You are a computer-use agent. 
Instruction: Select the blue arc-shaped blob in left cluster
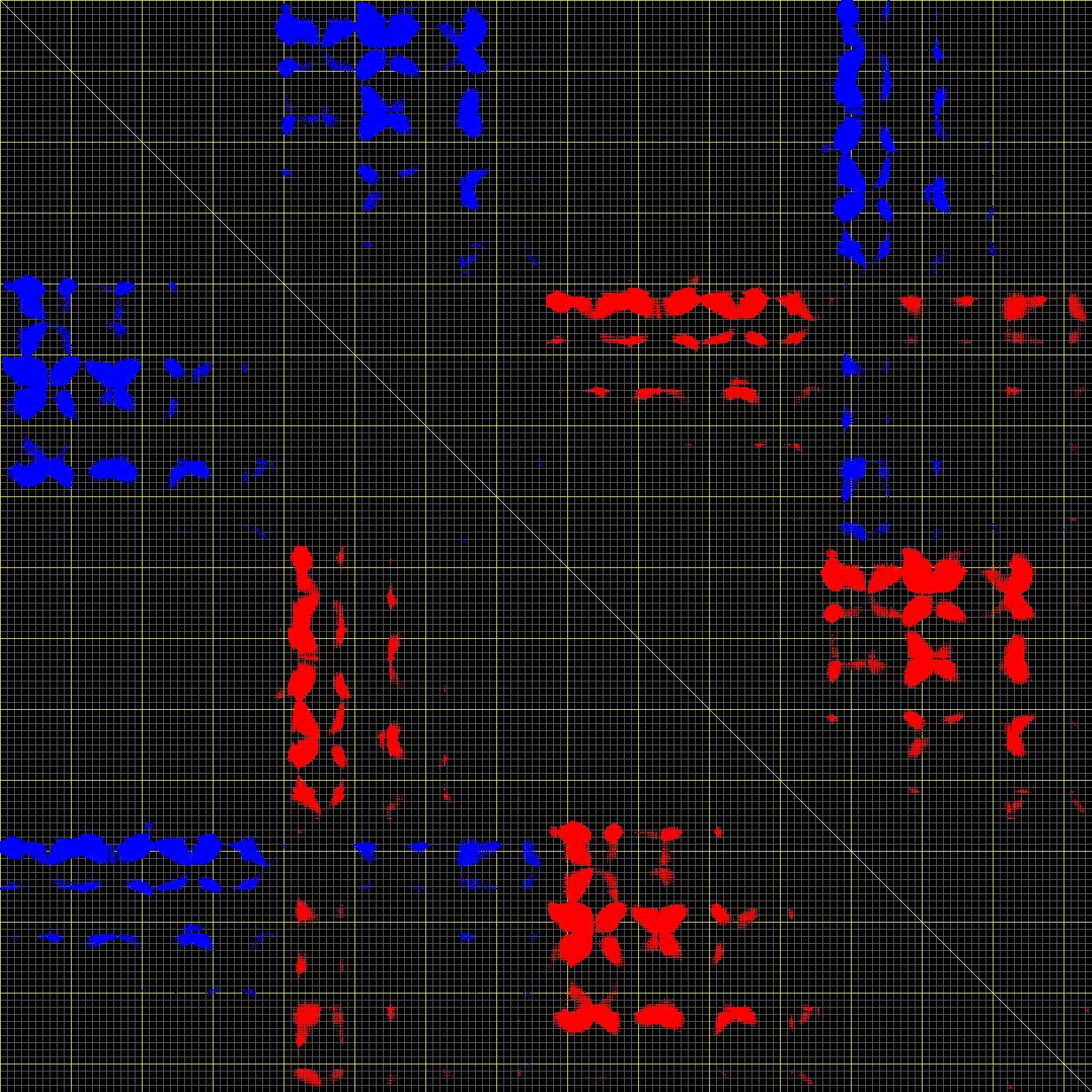click(x=189, y=470)
